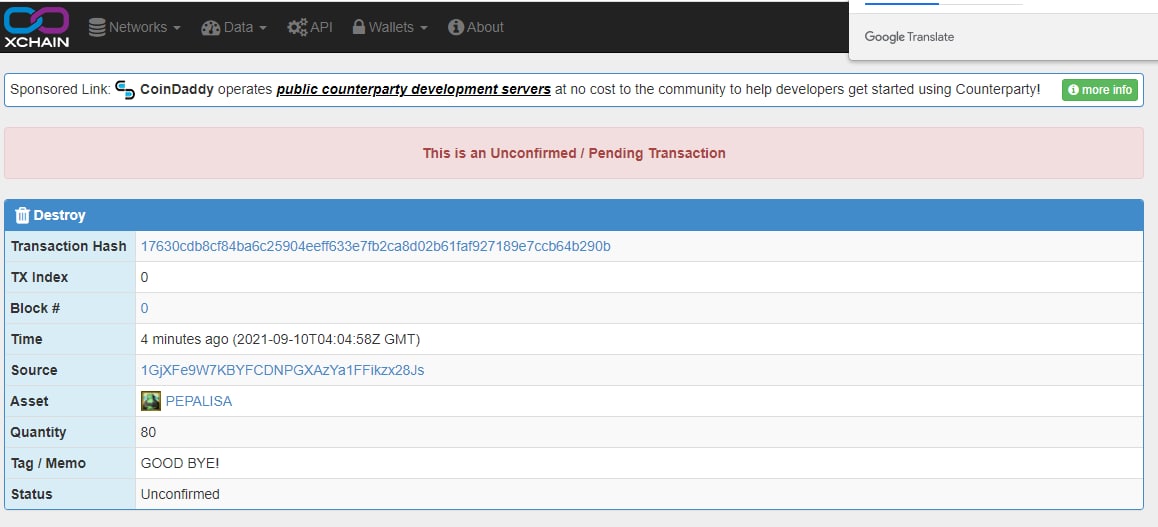
Task: Expand the Wallets dropdown menu
Action: point(390,27)
